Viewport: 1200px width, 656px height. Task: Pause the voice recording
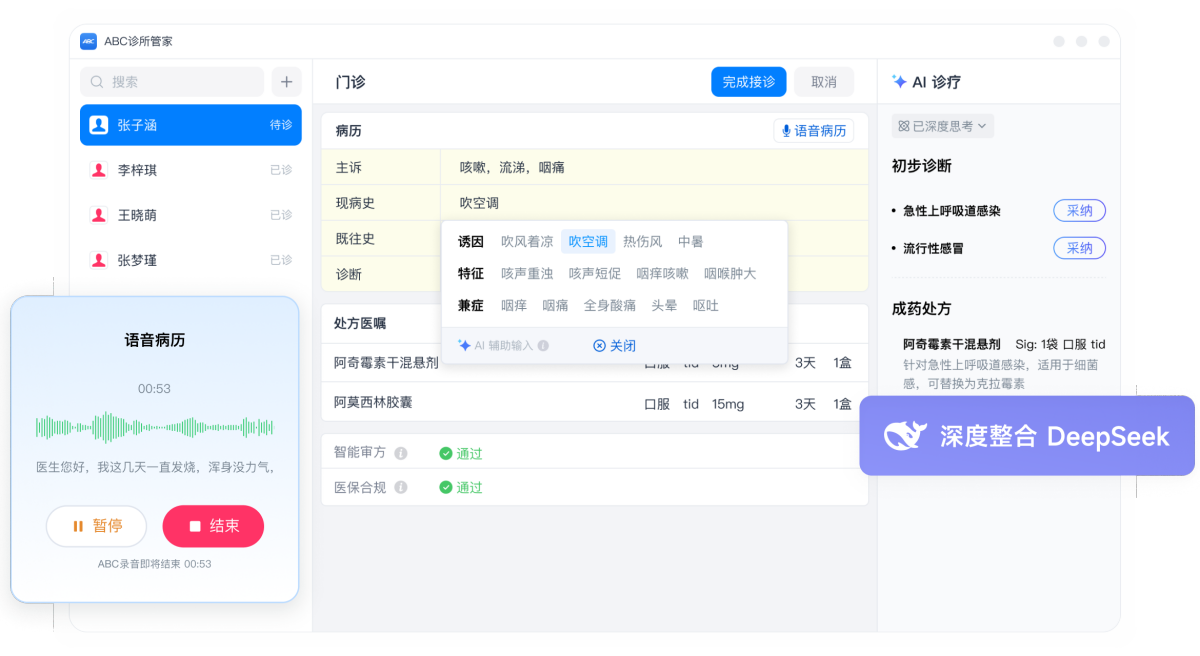coord(96,526)
